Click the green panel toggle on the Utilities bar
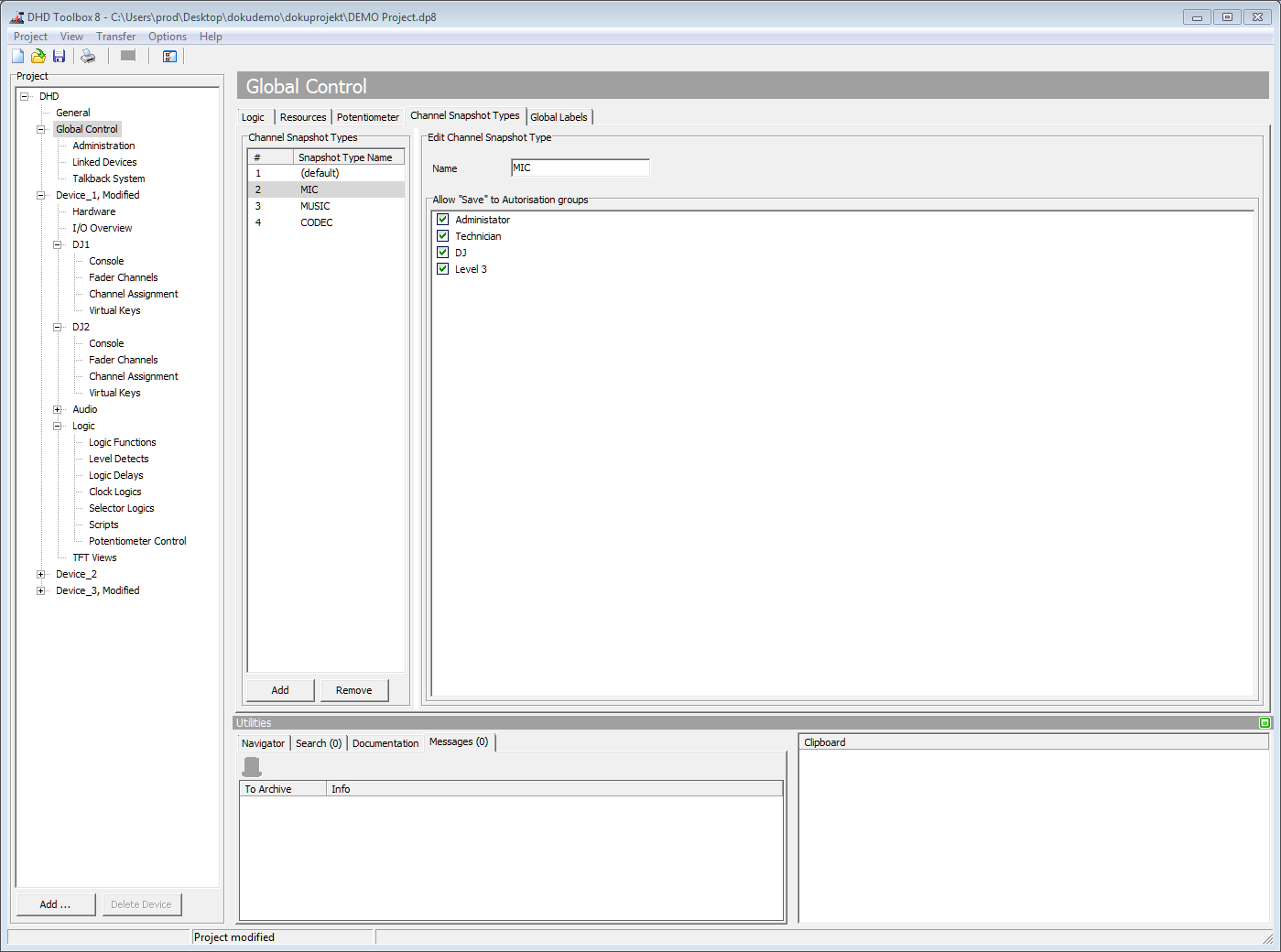This screenshot has height=952, width=1281. click(1265, 722)
